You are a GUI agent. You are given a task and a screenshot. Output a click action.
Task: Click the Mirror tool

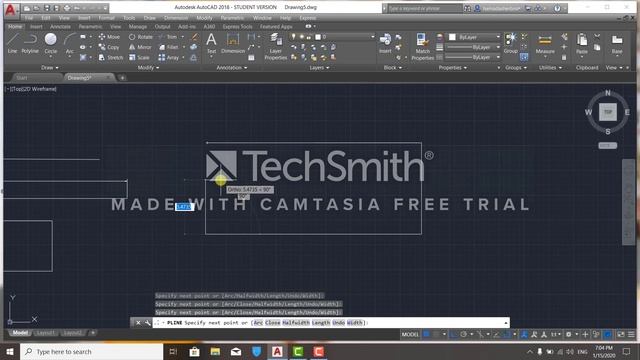pos(140,47)
